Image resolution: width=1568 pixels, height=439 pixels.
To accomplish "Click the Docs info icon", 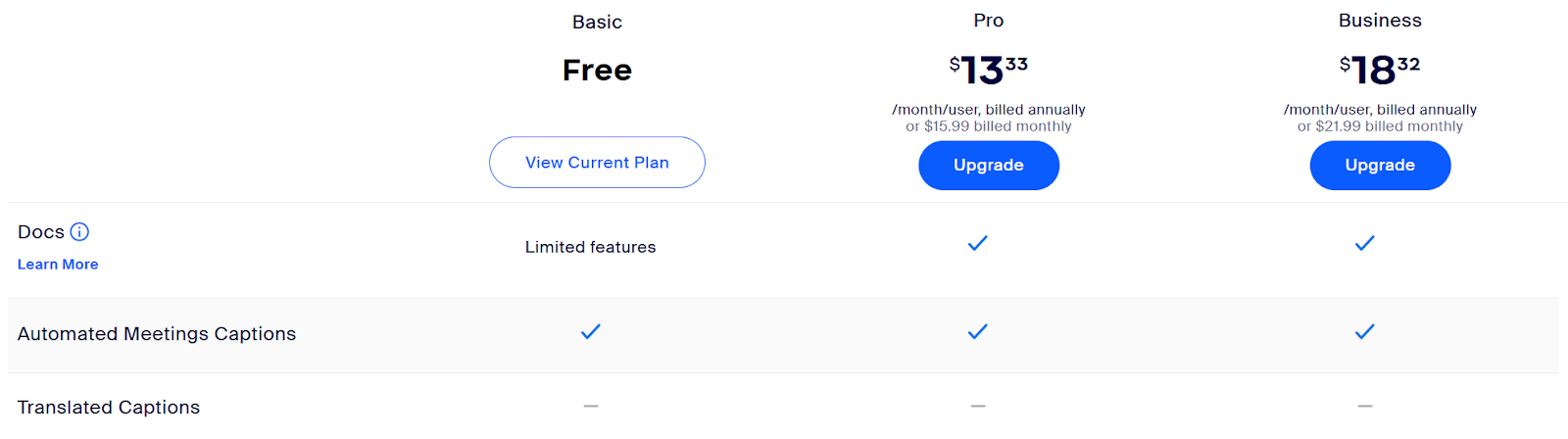I will (x=79, y=232).
